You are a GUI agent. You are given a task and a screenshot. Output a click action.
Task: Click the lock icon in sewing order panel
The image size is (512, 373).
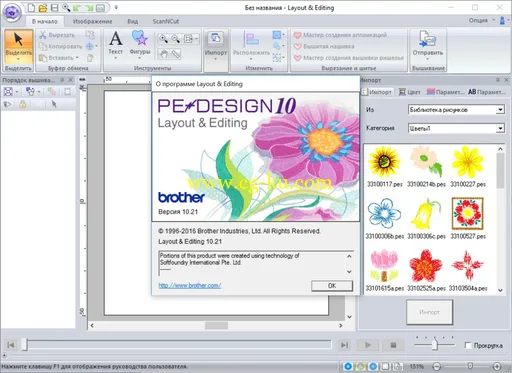point(23,104)
